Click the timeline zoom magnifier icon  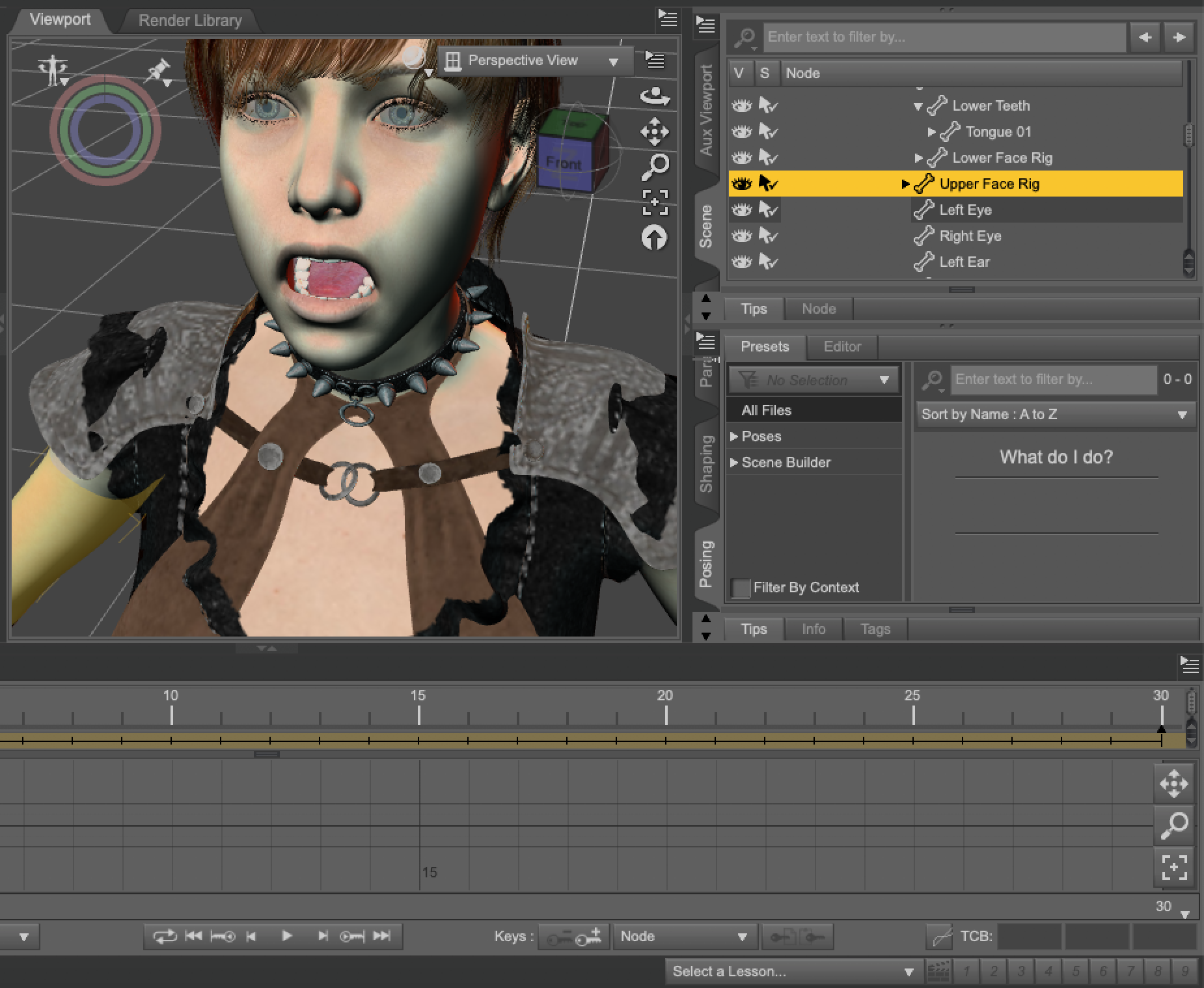[1173, 825]
